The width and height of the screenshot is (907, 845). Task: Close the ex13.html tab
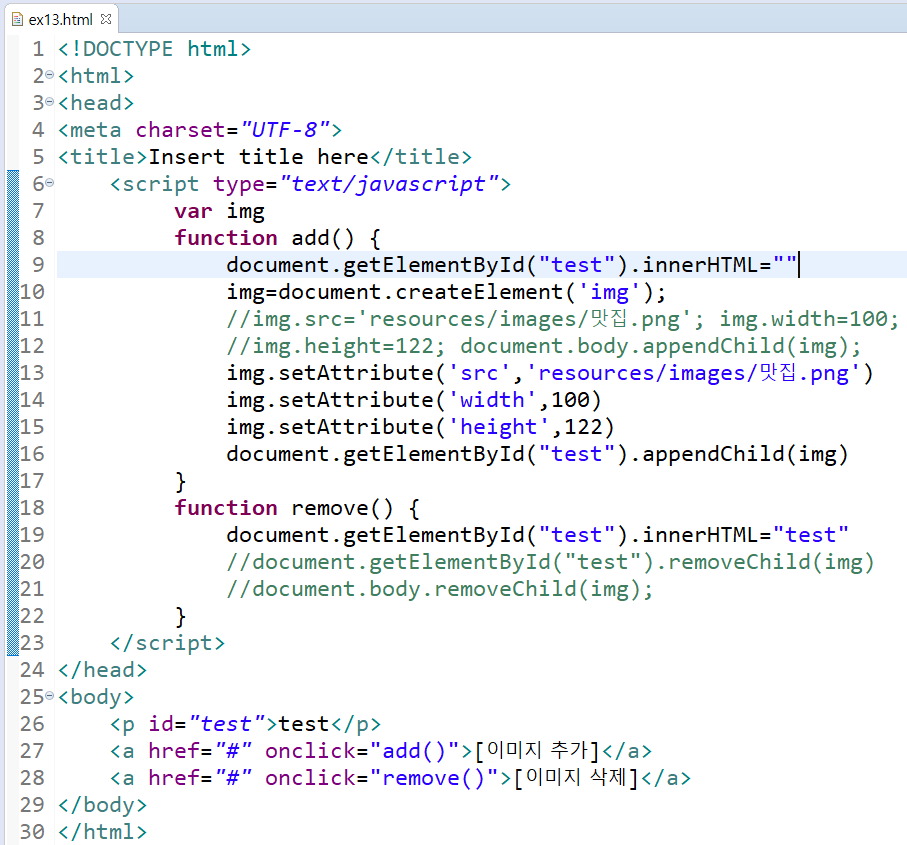(x=106, y=19)
